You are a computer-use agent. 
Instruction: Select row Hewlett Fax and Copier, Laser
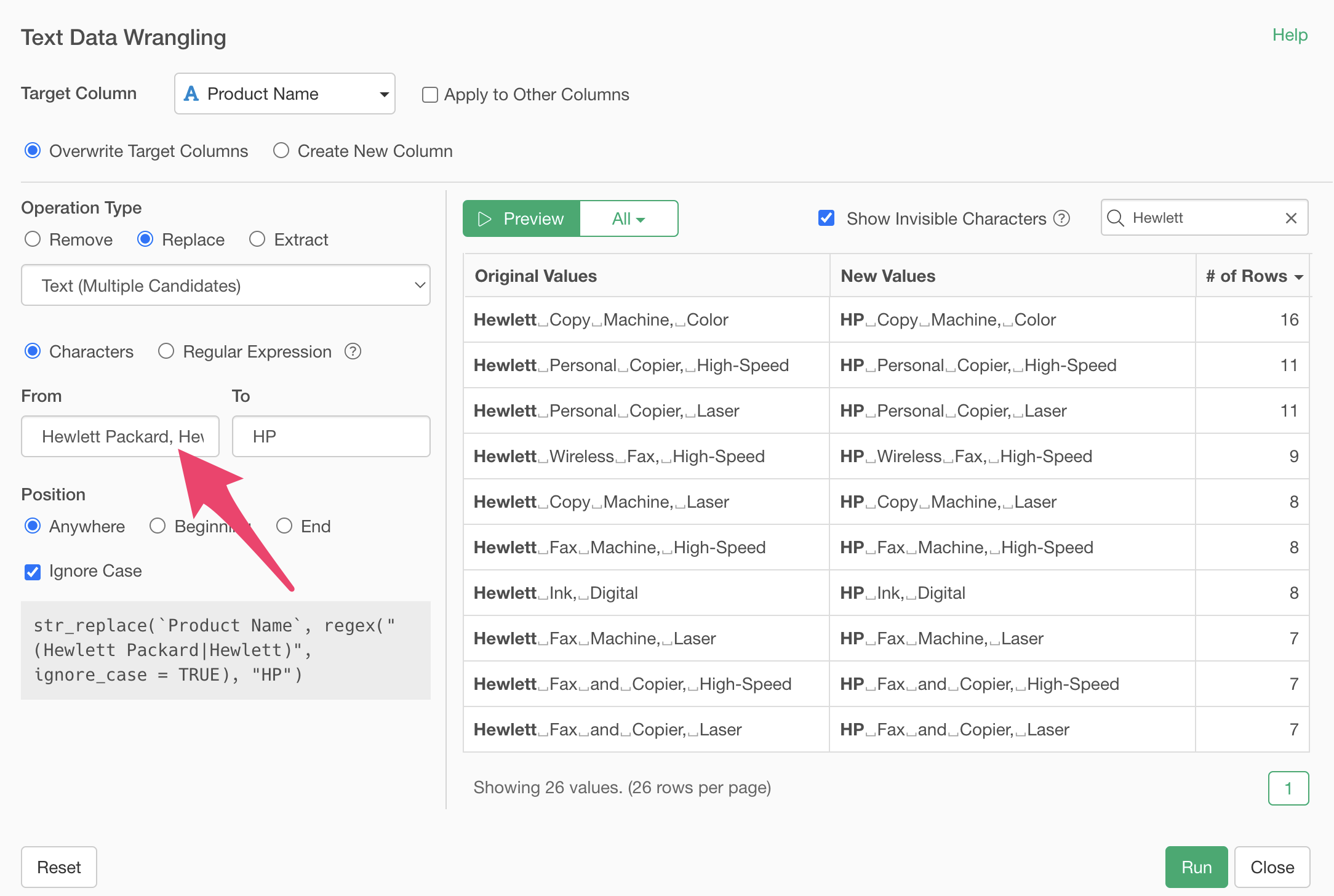[x=886, y=730]
